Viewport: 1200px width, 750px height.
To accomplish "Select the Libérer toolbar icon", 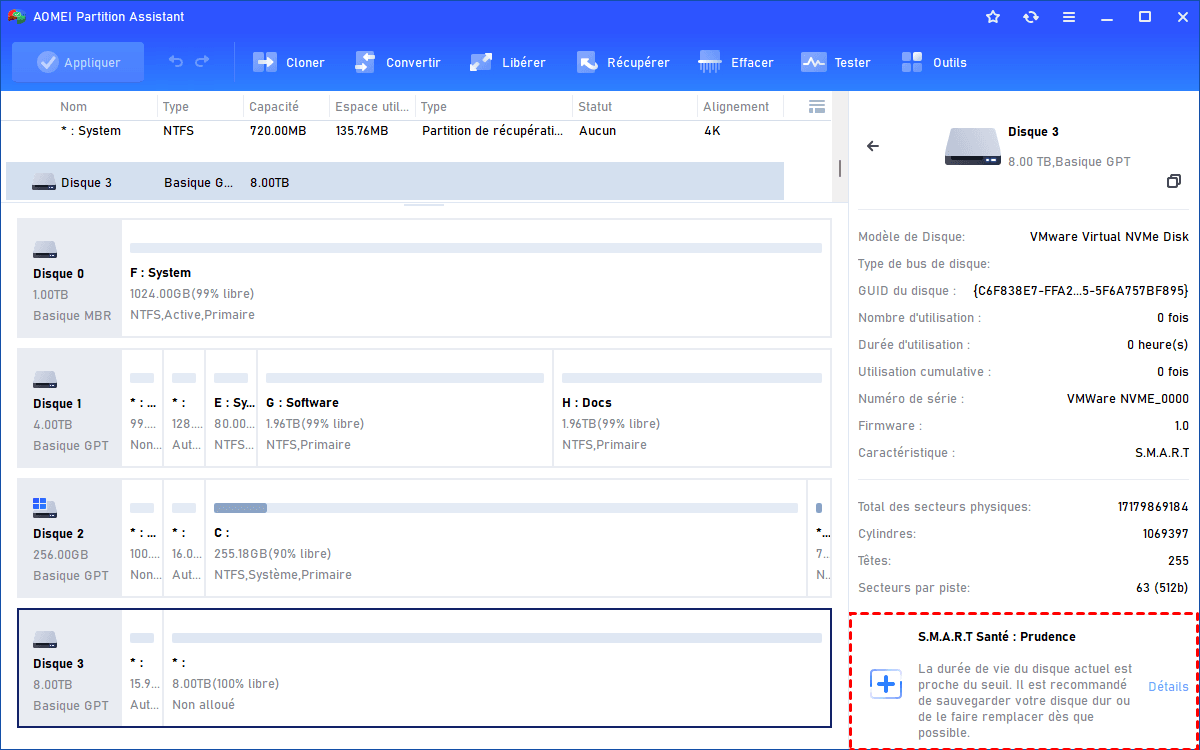I will (x=482, y=62).
